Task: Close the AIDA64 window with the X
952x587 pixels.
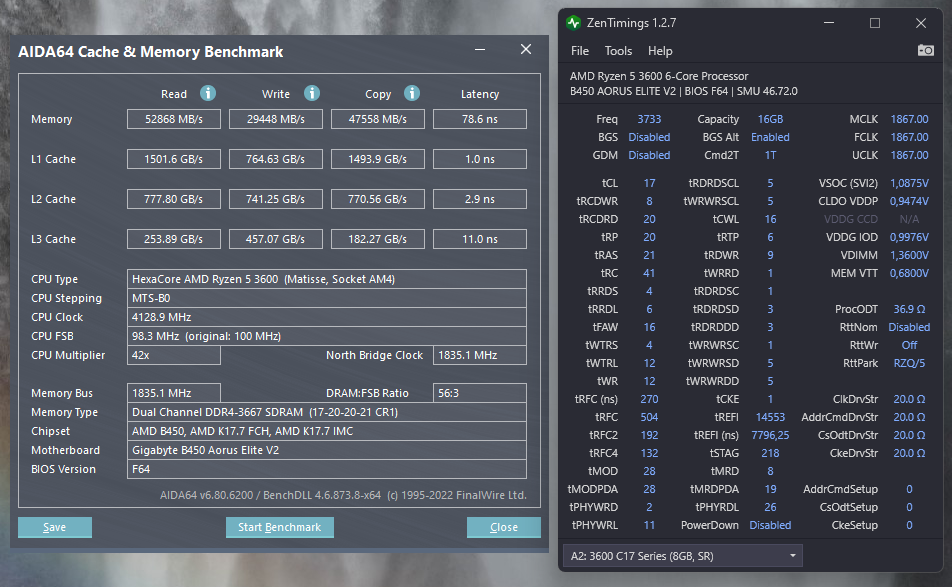Action: point(526,49)
